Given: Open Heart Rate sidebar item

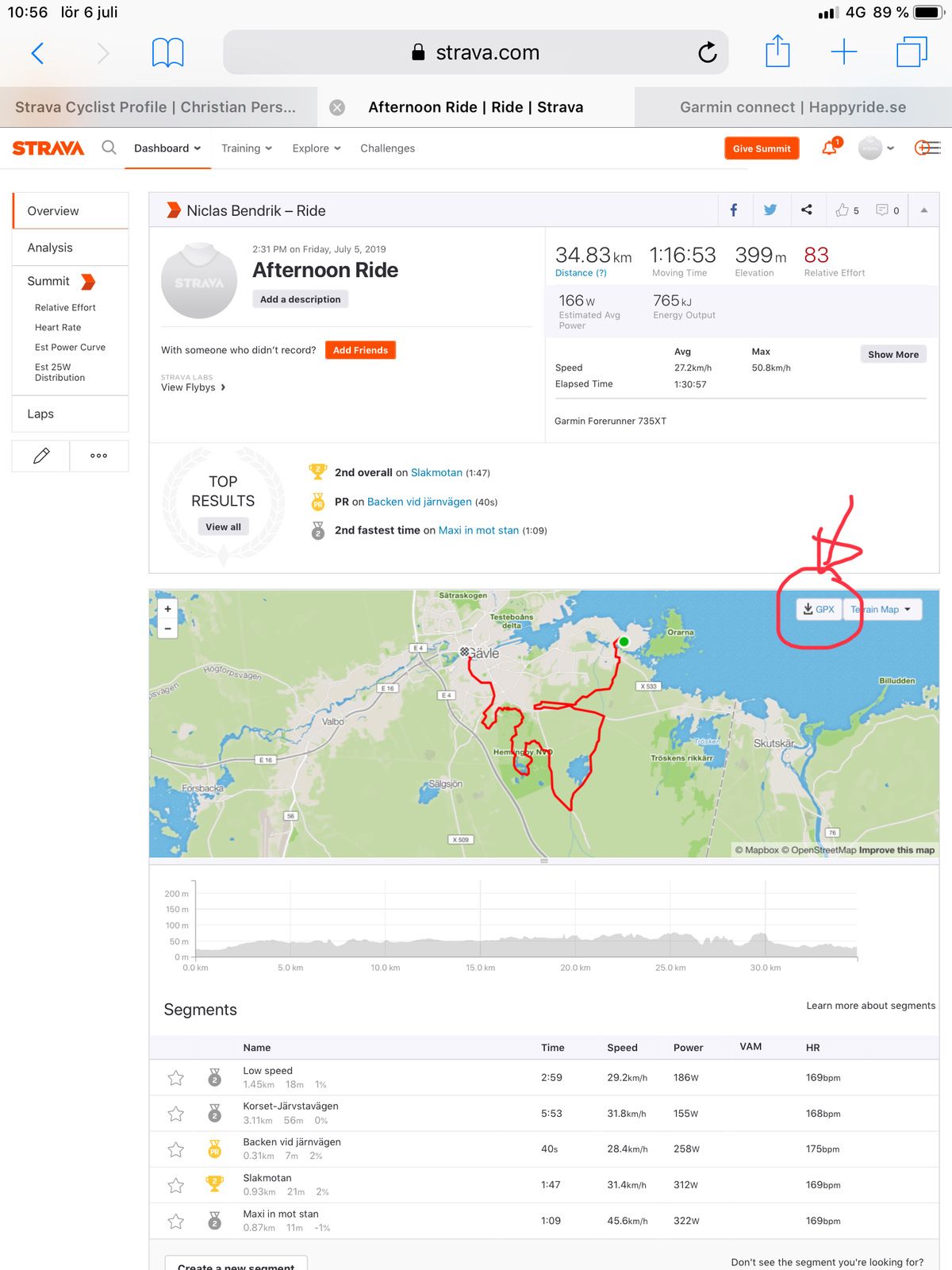Looking at the screenshot, I should click(x=58, y=327).
